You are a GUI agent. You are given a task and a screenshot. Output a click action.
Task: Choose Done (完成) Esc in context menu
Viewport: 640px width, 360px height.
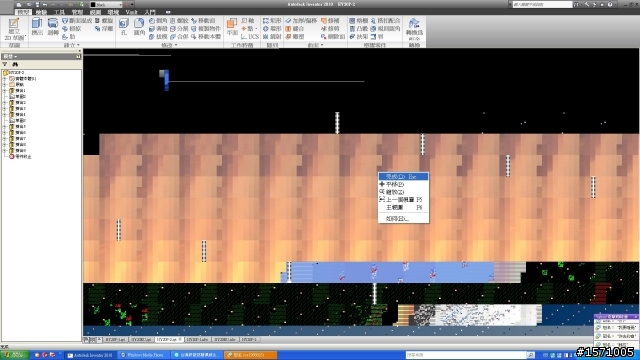pyautogui.click(x=403, y=177)
